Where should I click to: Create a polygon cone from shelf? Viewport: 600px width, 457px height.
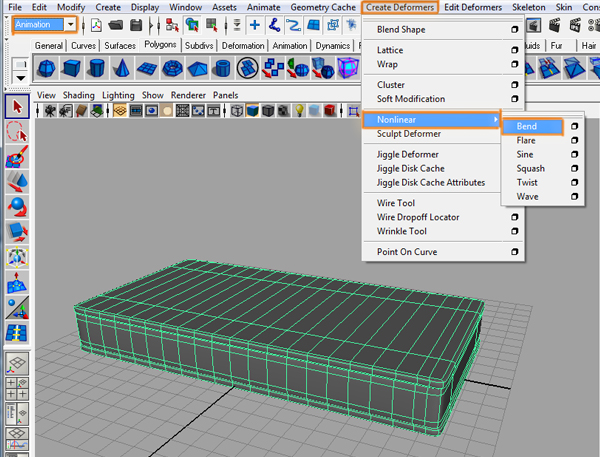tap(122, 69)
